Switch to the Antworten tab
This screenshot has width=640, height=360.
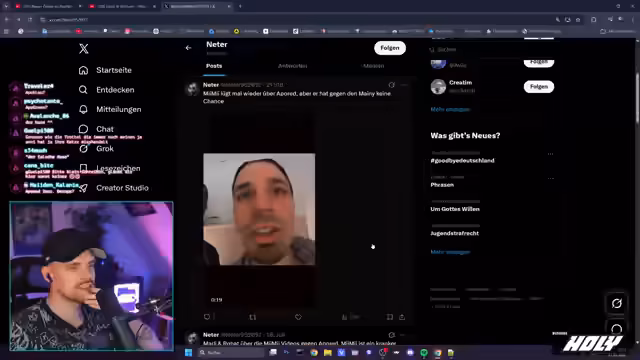(292, 66)
